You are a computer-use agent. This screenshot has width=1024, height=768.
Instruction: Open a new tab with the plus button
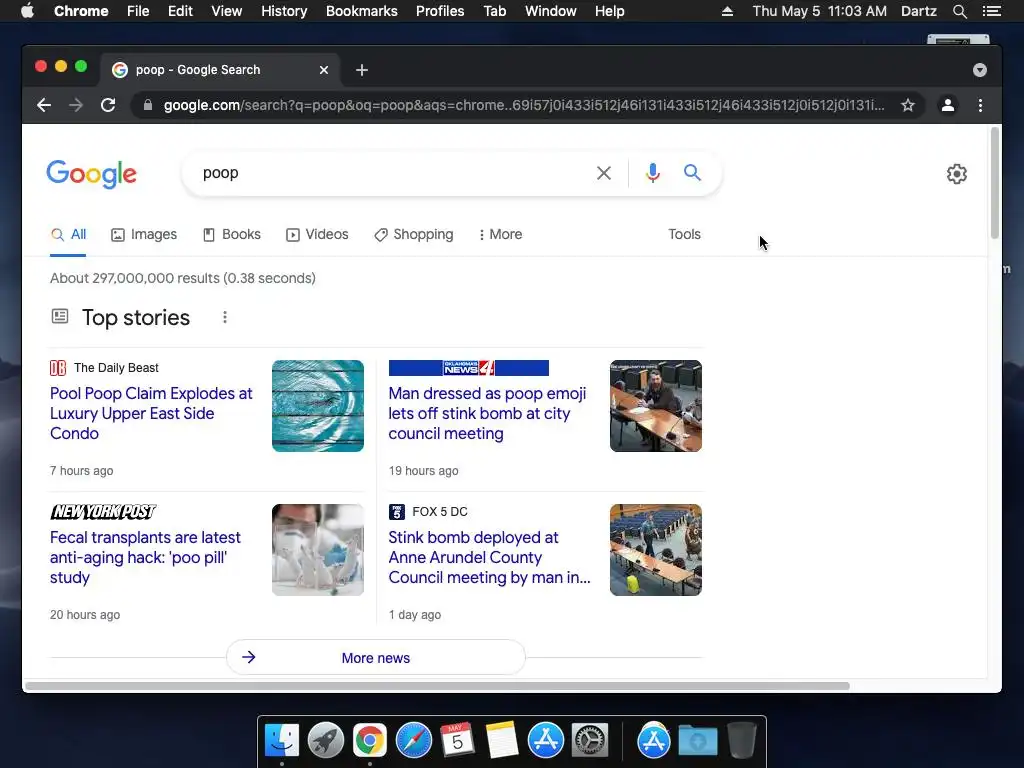click(362, 70)
